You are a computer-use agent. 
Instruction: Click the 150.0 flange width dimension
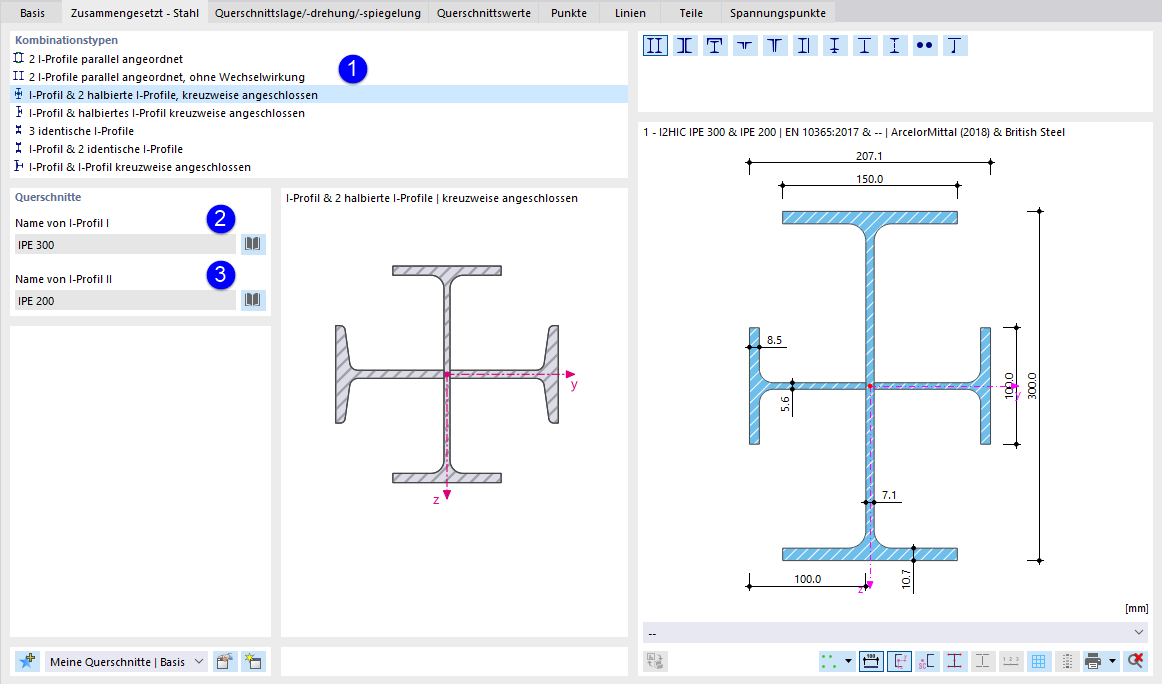coord(869,179)
